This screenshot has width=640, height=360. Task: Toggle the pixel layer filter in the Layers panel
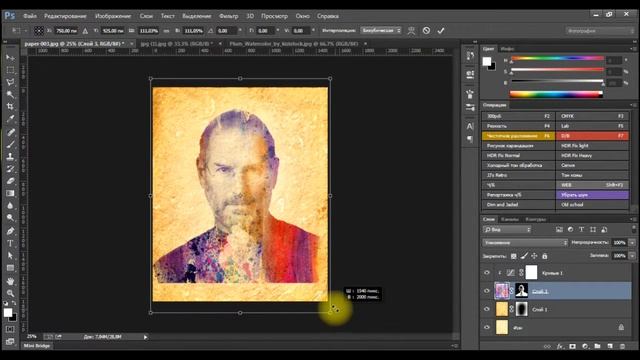(x=559, y=230)
